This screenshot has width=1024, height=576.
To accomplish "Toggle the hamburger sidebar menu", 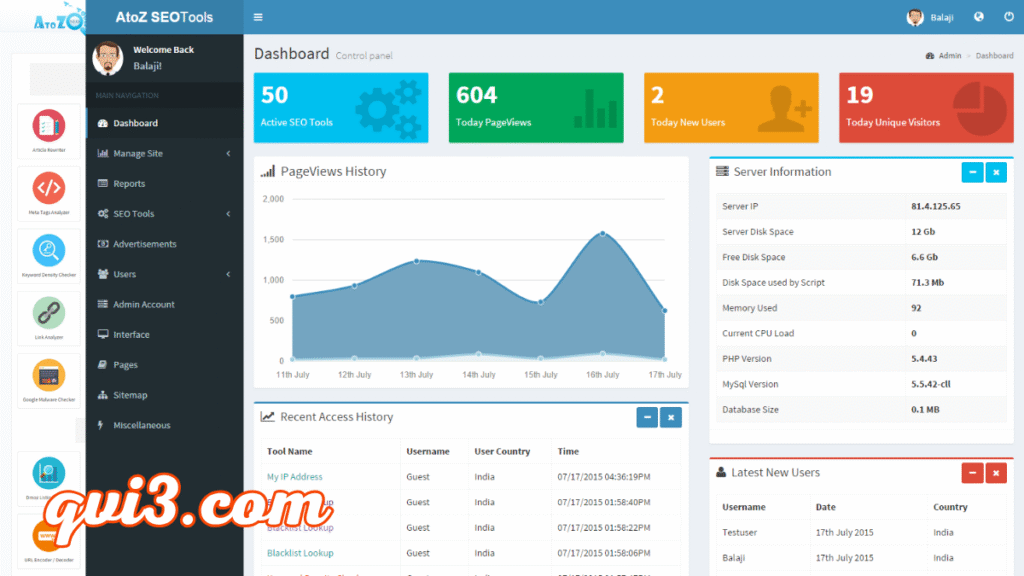I will tap(258, 17).
